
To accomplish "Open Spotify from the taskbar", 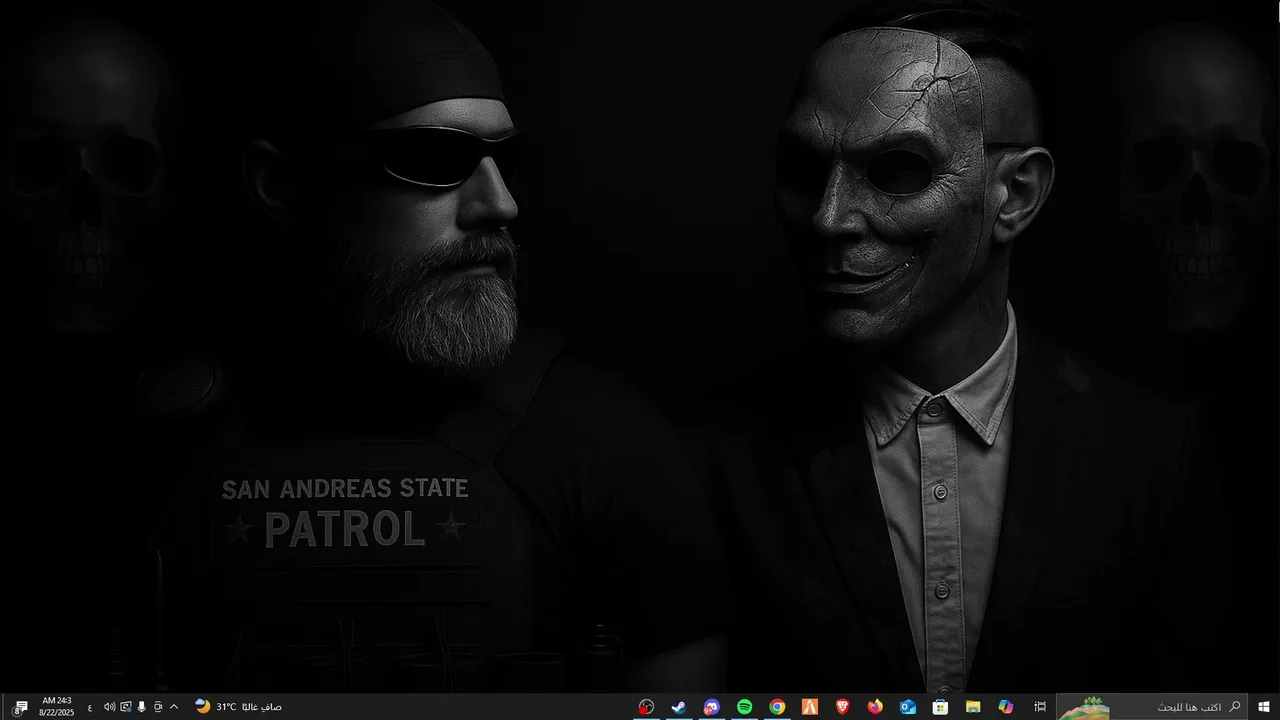I will coord(744,707).
